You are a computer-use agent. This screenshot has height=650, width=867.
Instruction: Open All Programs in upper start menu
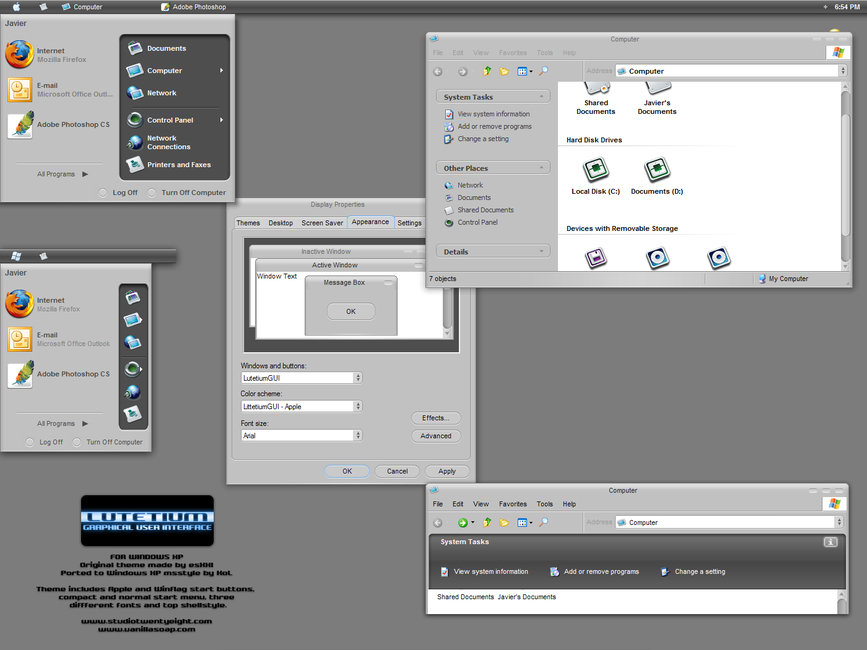point(62,174)
